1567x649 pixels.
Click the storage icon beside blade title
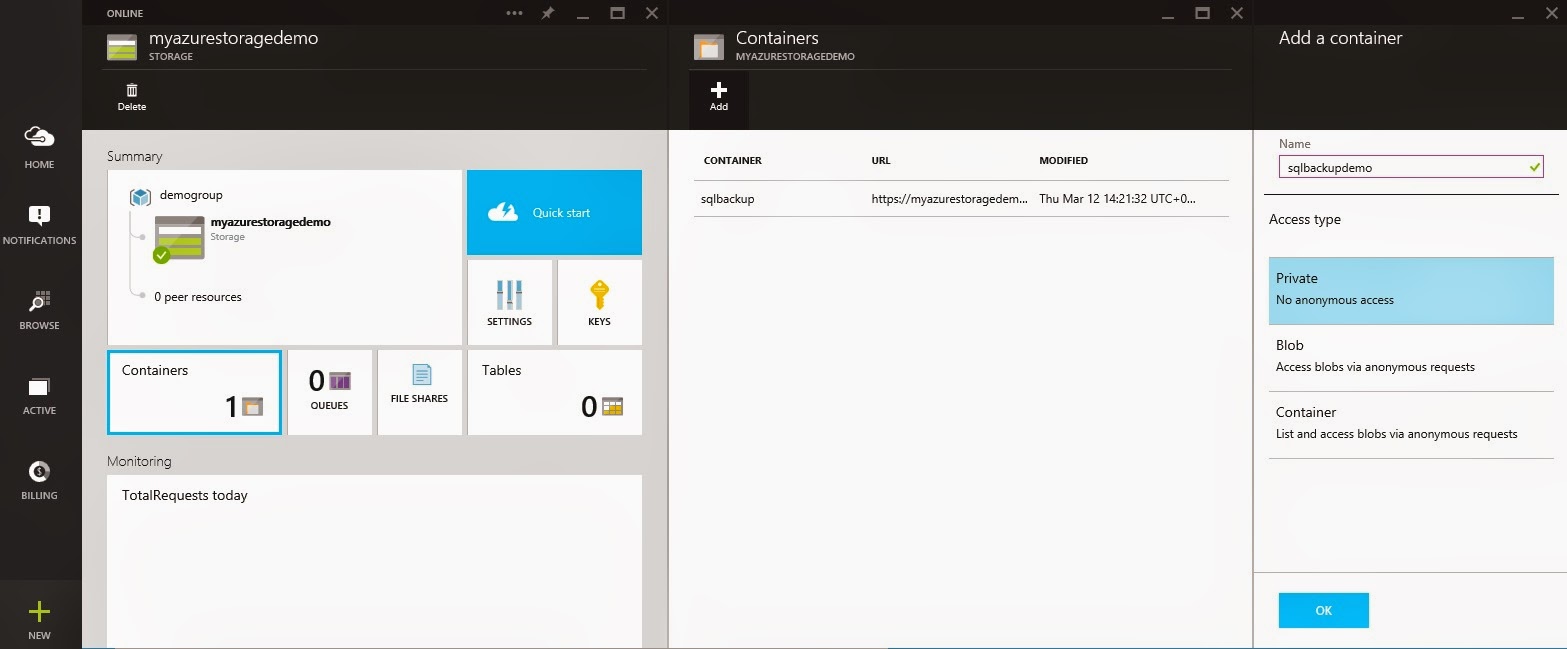122,46
